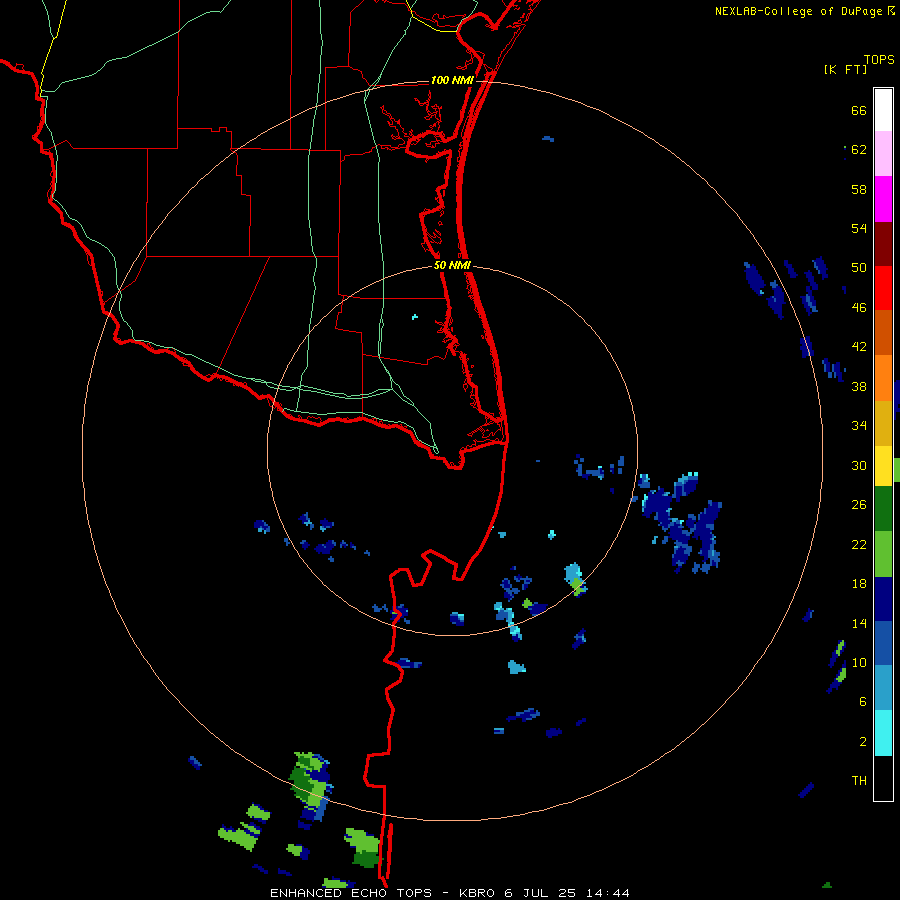Select the 100 NMI range ring label
Viewport: 900px width, 900px height.
[452, 80]
